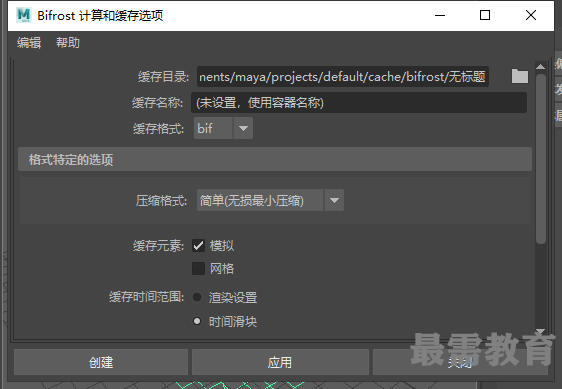
Task: Maximize the Bifrost options window
Action: point(485,15)
